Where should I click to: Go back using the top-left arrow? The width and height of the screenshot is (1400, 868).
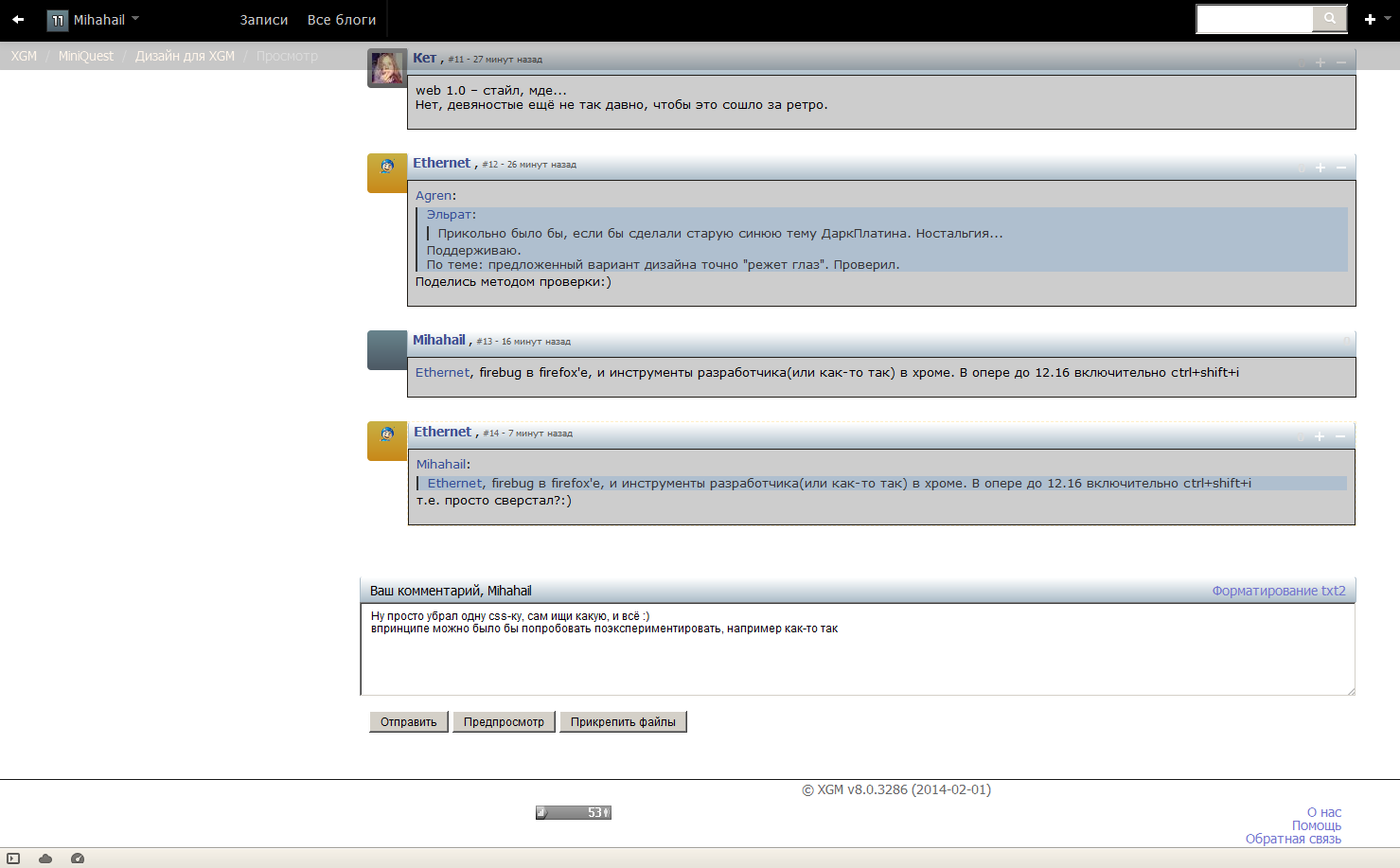(18, 19)
